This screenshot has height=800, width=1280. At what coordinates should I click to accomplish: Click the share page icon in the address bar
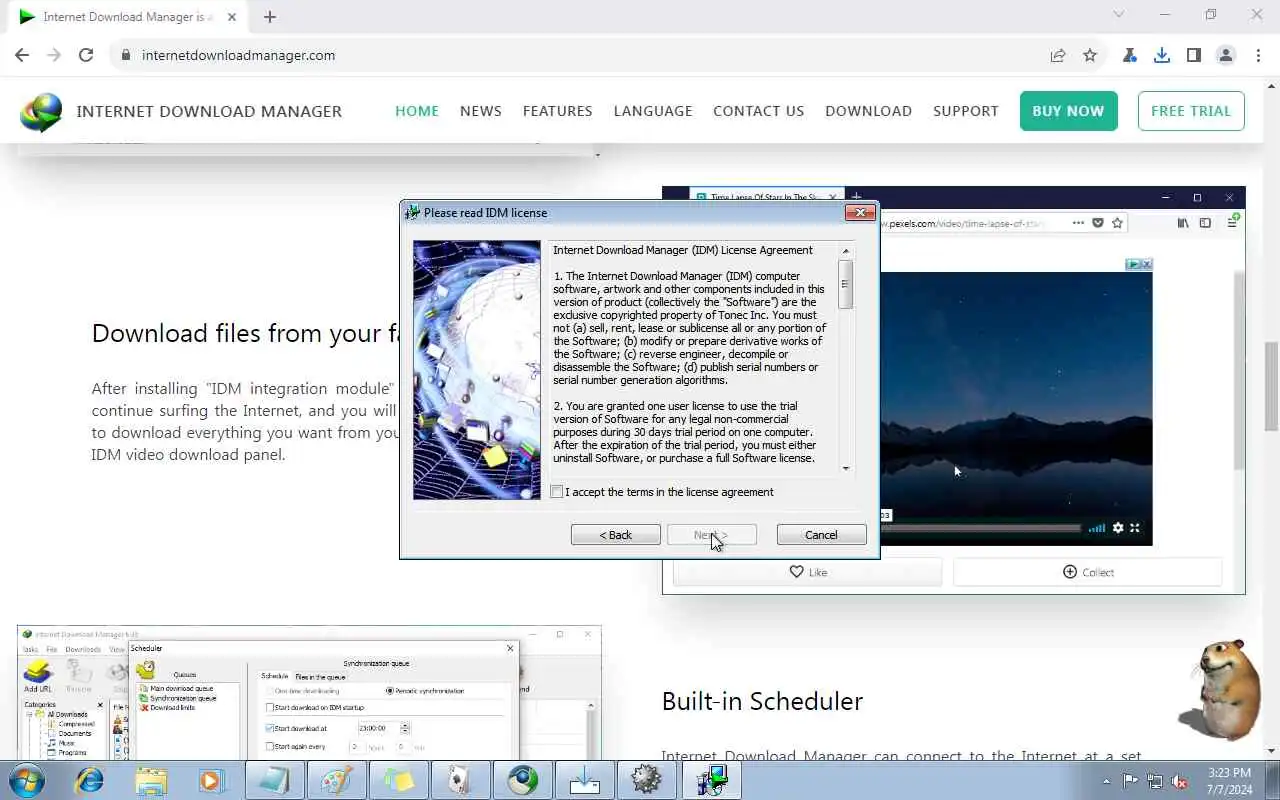coord(1058,55)
